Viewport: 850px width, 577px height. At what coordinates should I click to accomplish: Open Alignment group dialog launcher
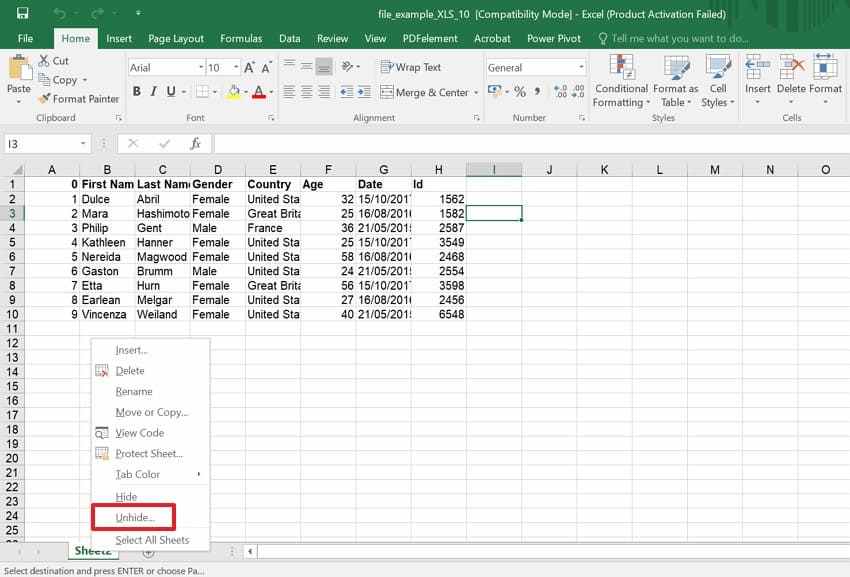476,118
